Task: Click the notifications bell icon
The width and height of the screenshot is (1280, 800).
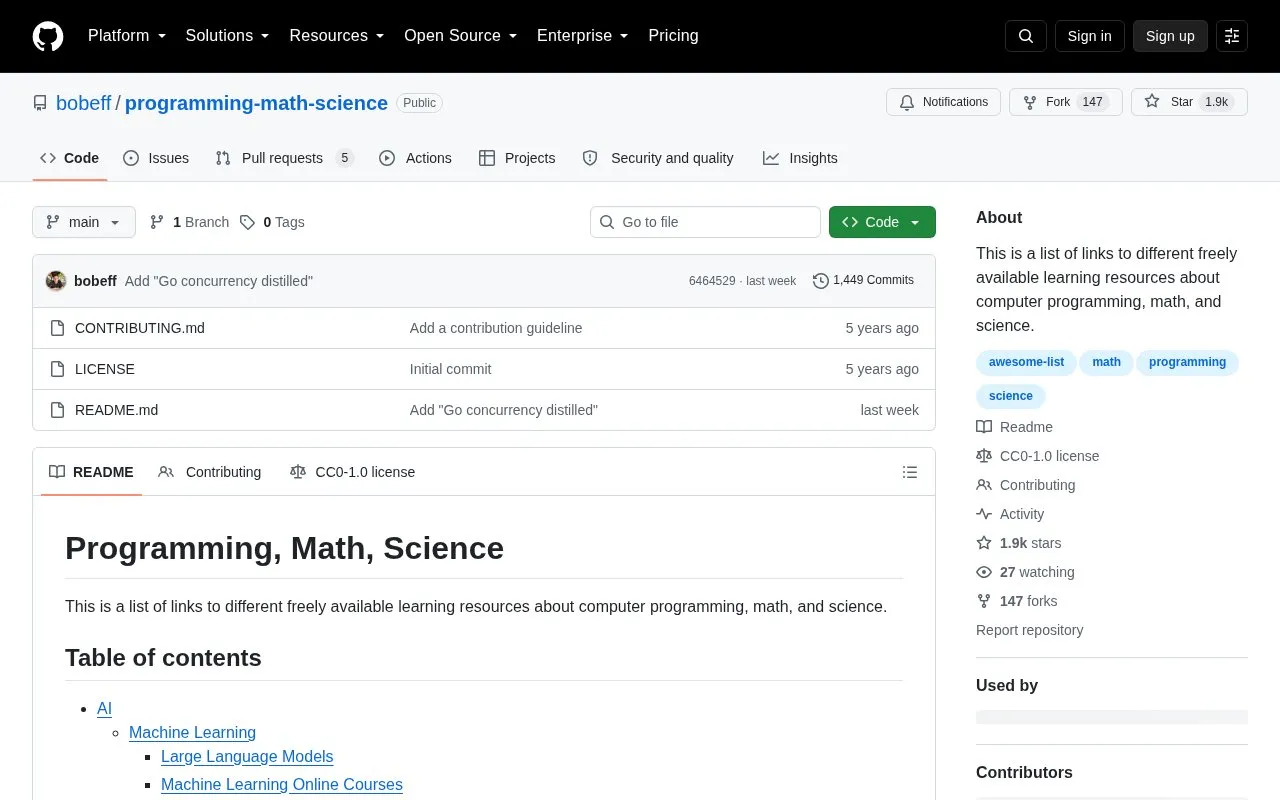Action: click(907, 102)
